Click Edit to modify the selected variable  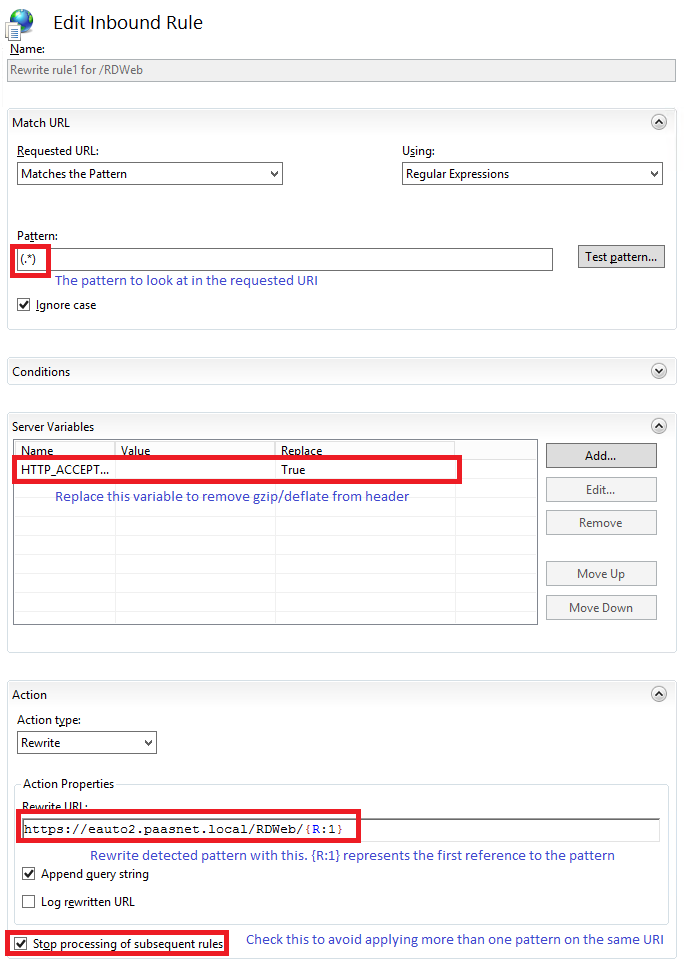click(600, 489)
